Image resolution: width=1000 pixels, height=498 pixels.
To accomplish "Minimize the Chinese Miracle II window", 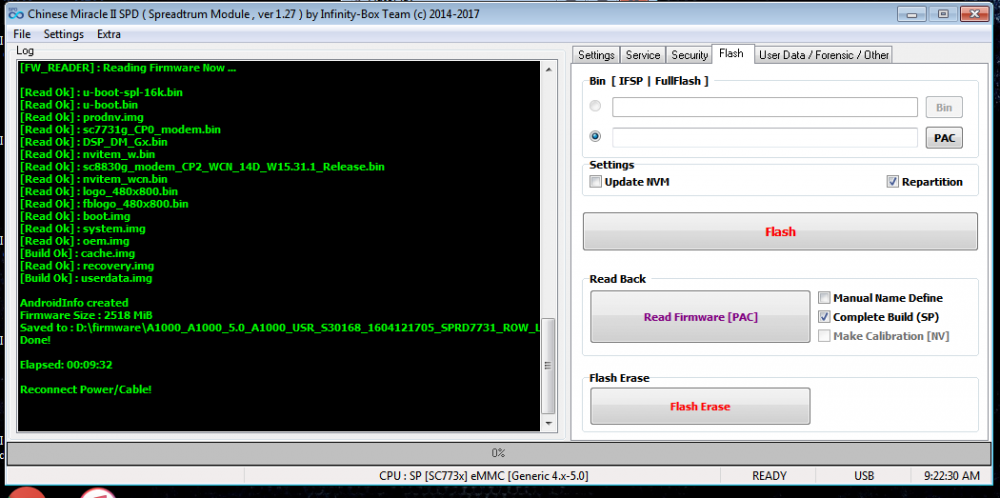I will [914, 13].
